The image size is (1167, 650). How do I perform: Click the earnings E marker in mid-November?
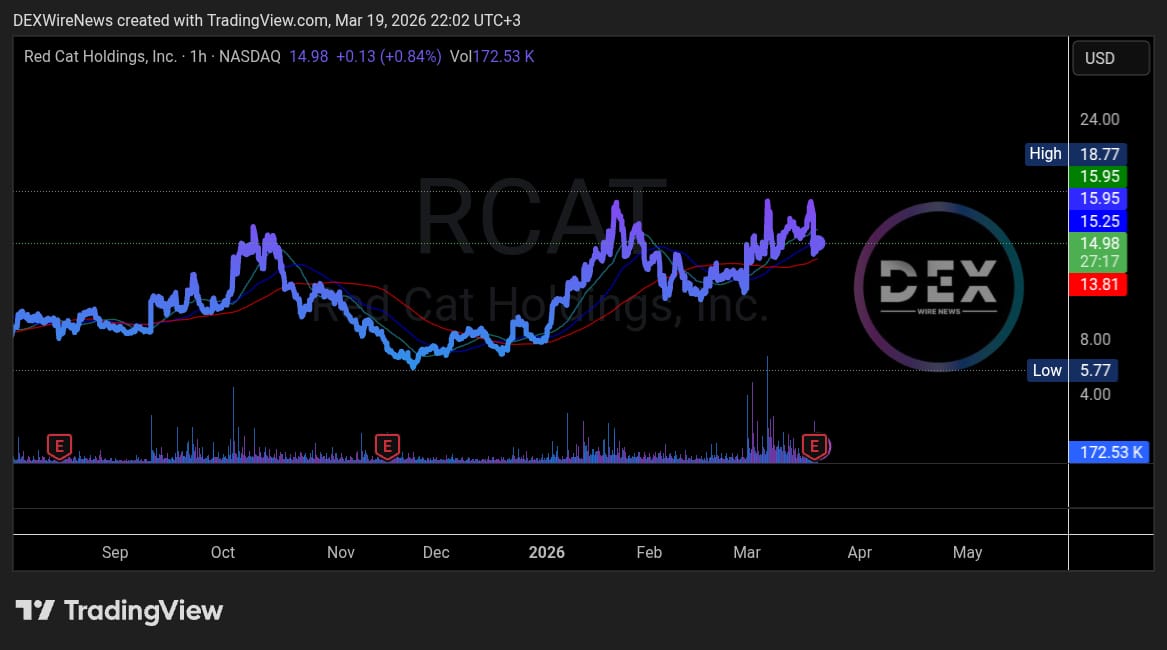click(x=387, y=447)
